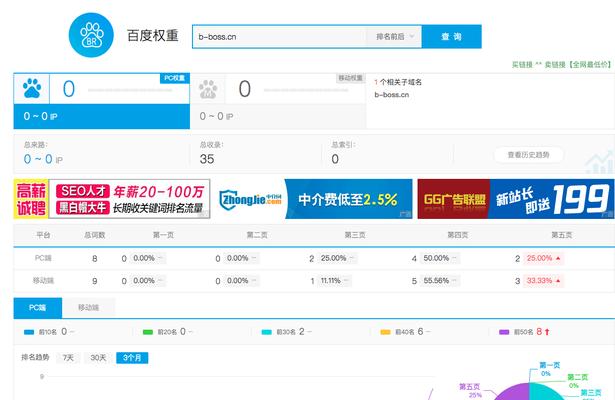The image size is (615, 400).
Task: Open the 买链接 卖链接 ad link
Action: click(x=561, y=65)
